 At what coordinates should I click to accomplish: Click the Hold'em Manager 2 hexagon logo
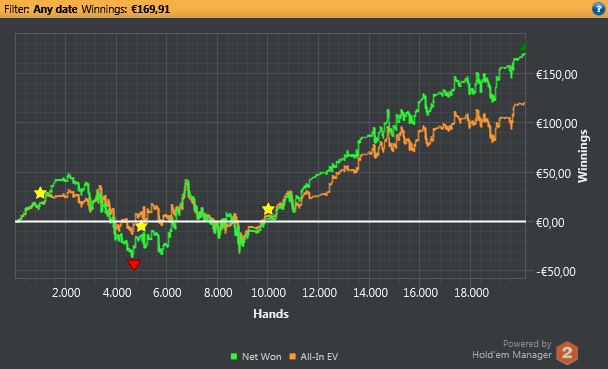[567, 353]
